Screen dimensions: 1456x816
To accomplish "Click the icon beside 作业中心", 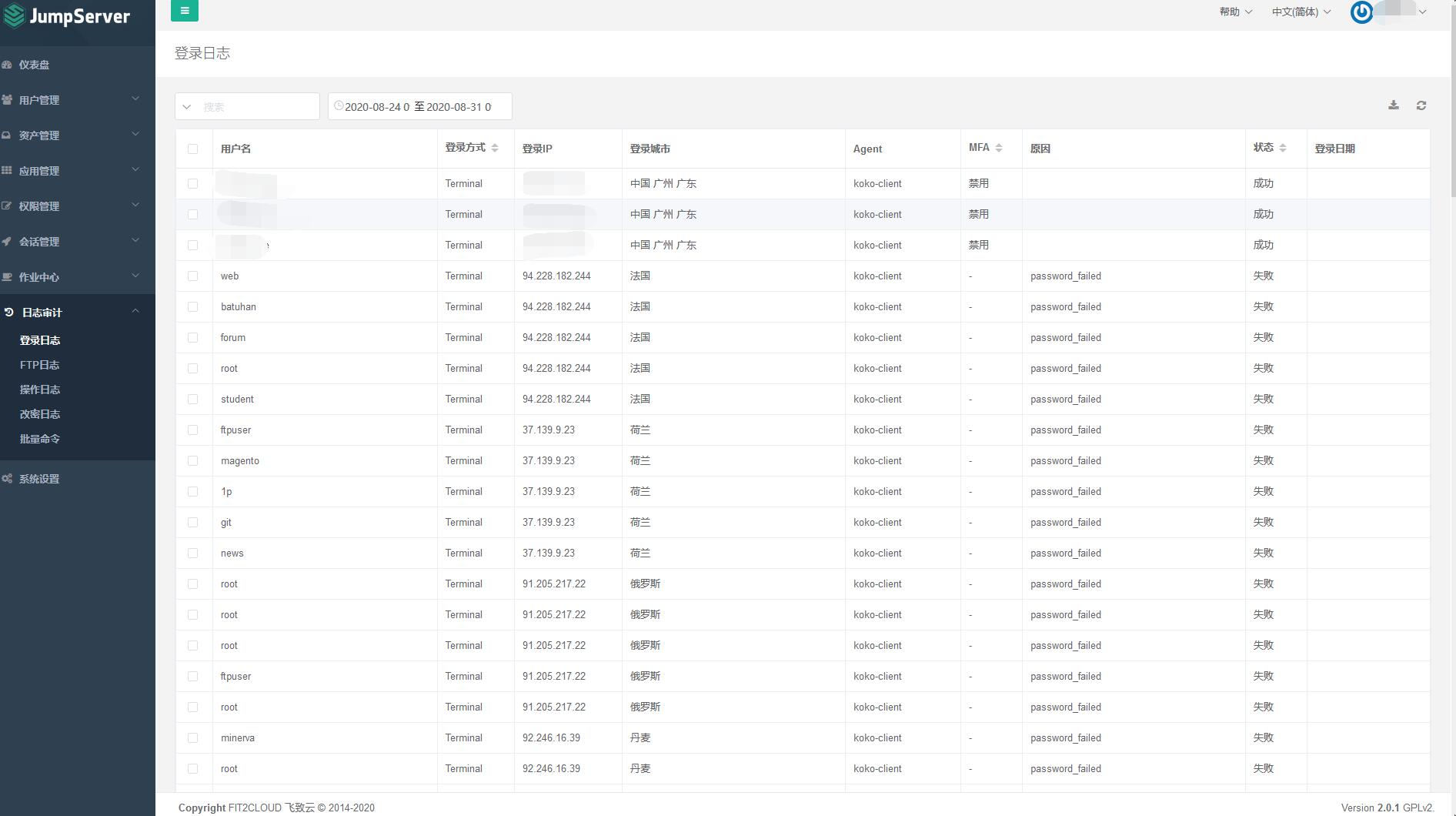I will pyautogui.click(x=7, y=277).
